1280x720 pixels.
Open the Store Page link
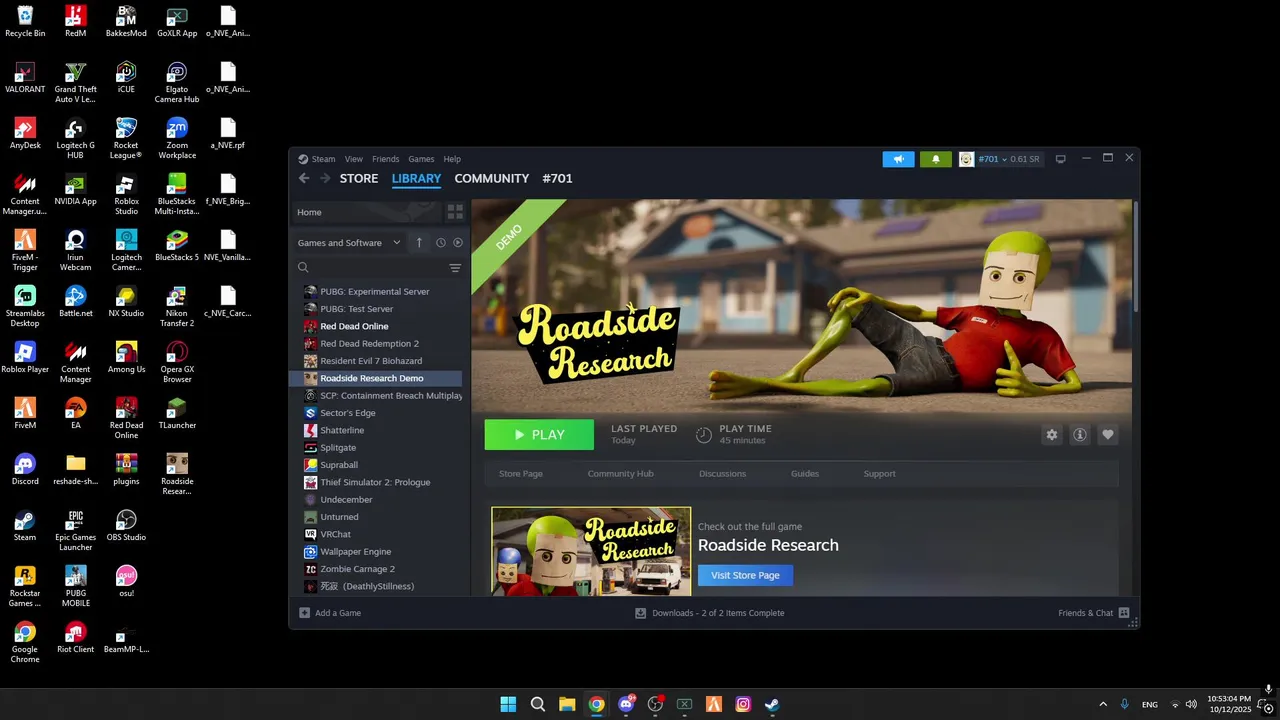pos(521,474)
